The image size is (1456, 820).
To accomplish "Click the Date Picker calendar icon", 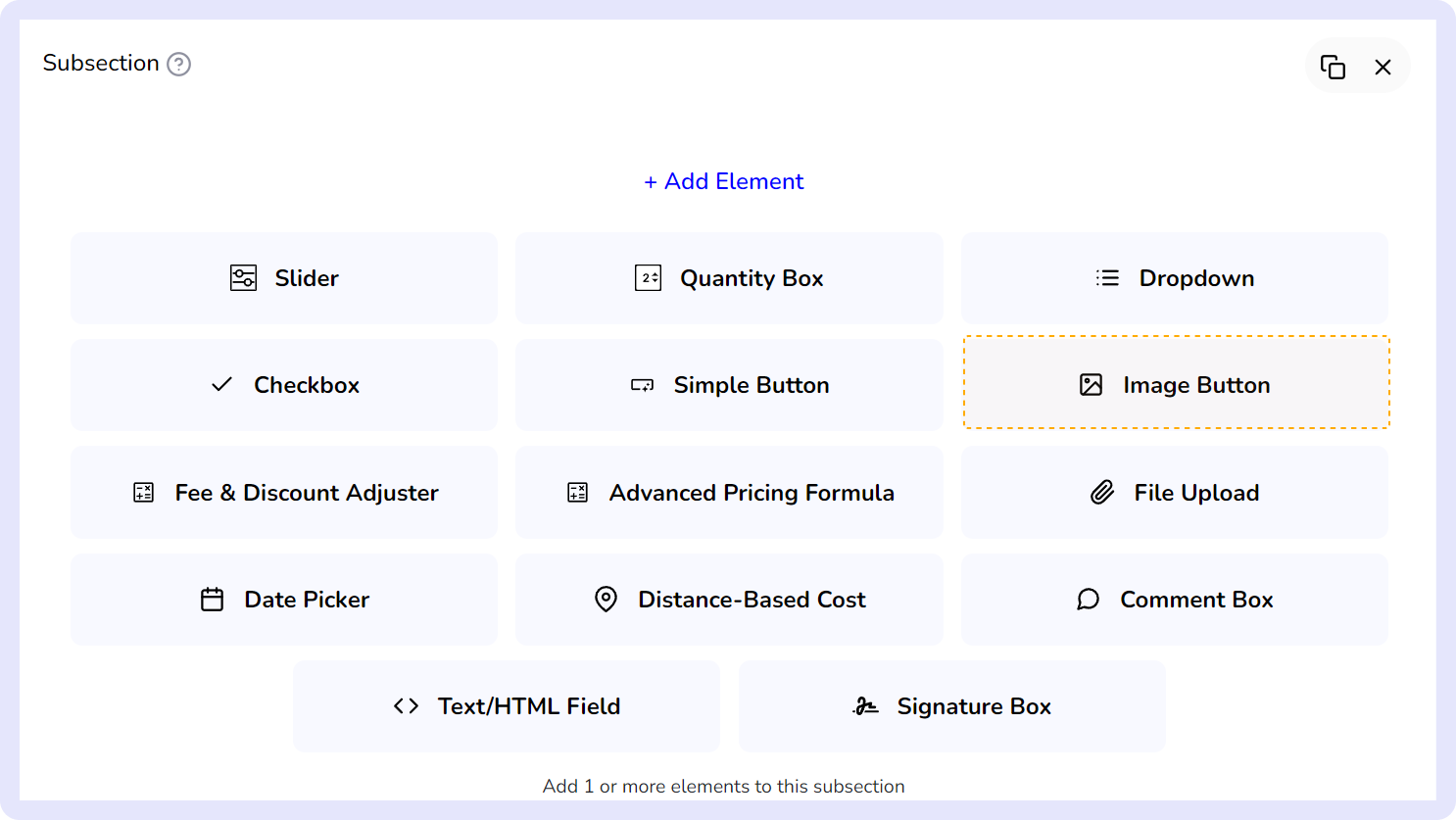I will [x=212, y=600].
